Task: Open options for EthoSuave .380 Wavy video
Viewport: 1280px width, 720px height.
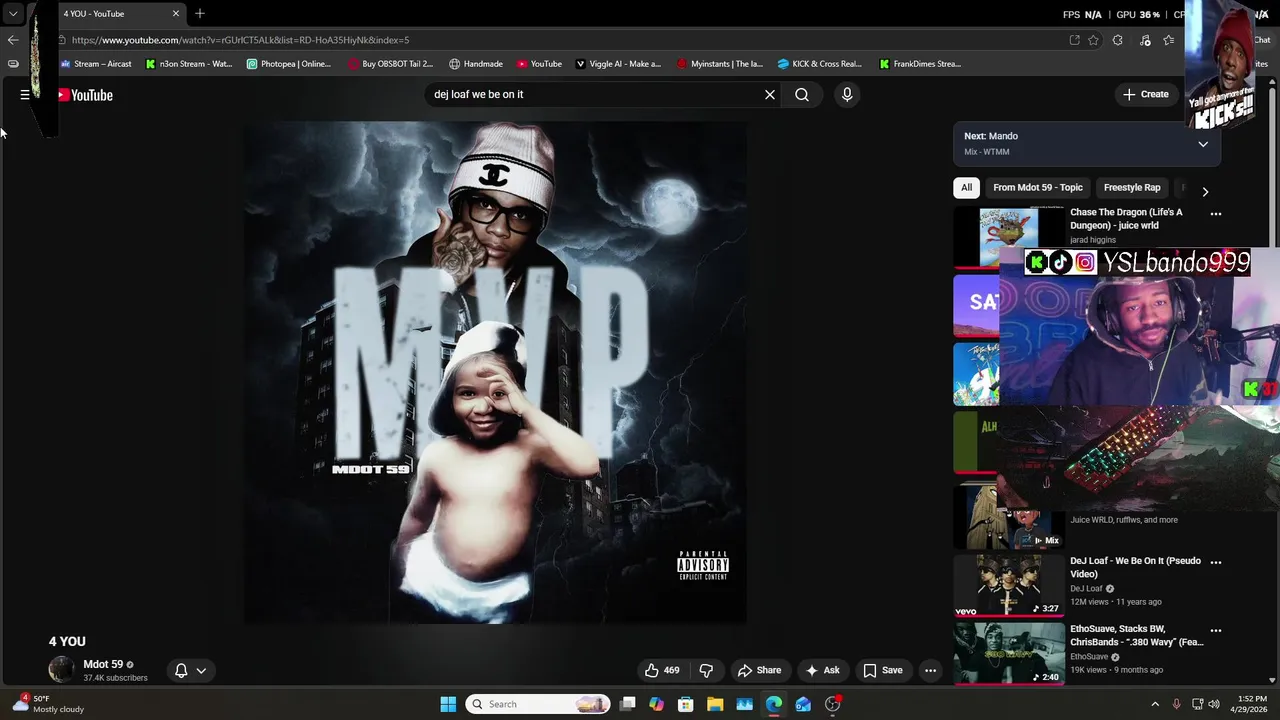Action: click(x=1216, y=630)
